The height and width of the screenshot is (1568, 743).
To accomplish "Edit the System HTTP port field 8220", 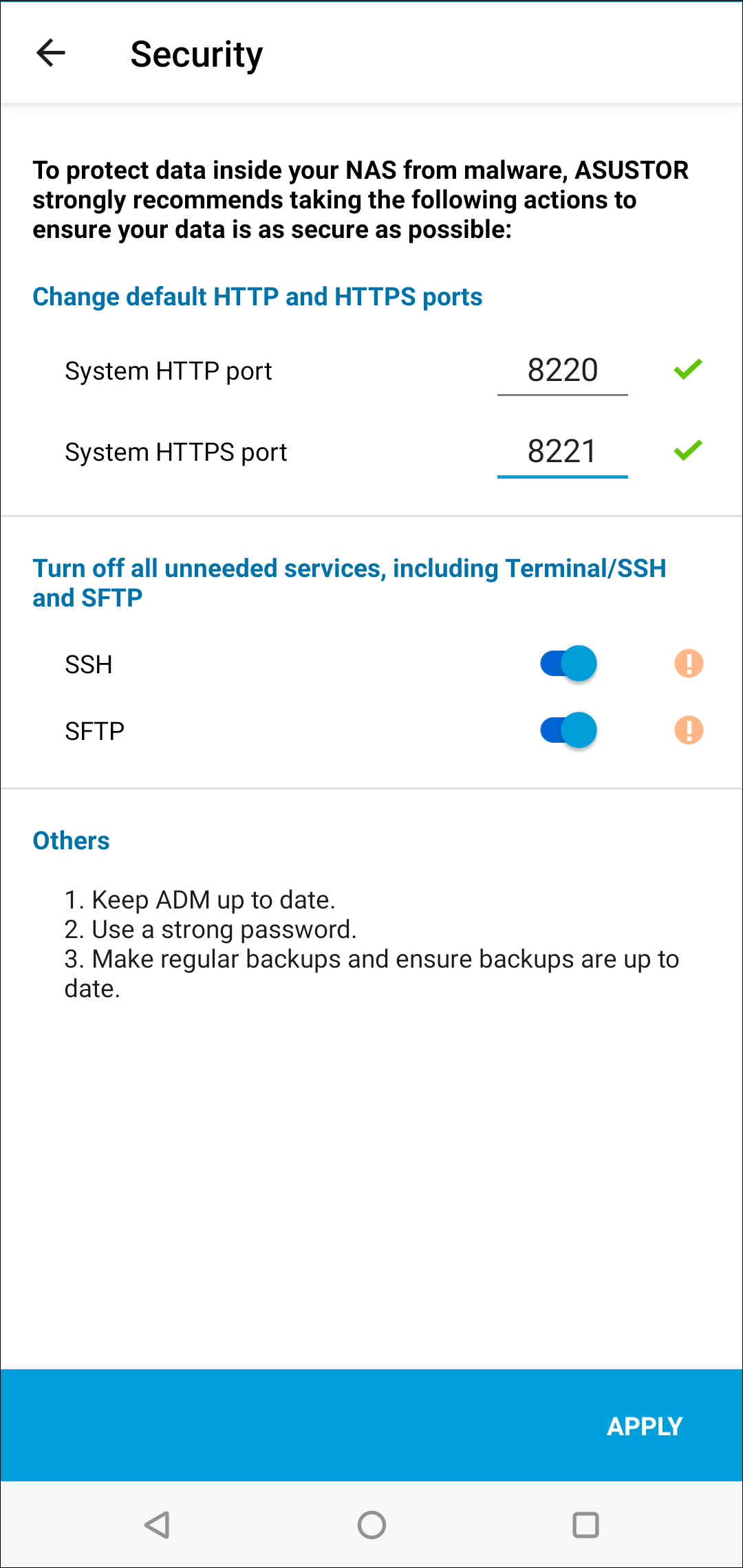I will click(x=563, y=371).
